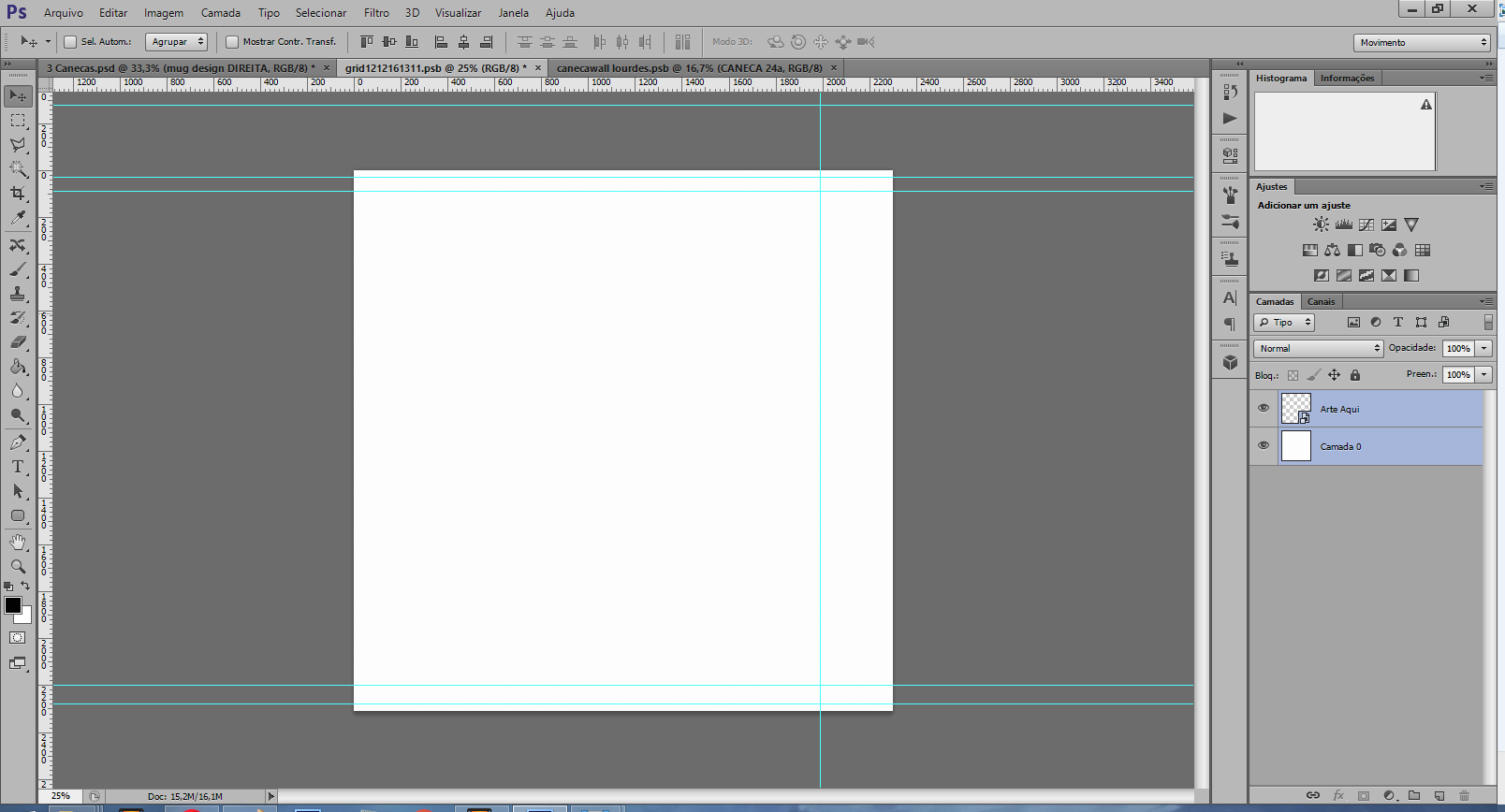The image size is (1505, 812).
Task: Click link layers button
Action: click(1313, 796)
